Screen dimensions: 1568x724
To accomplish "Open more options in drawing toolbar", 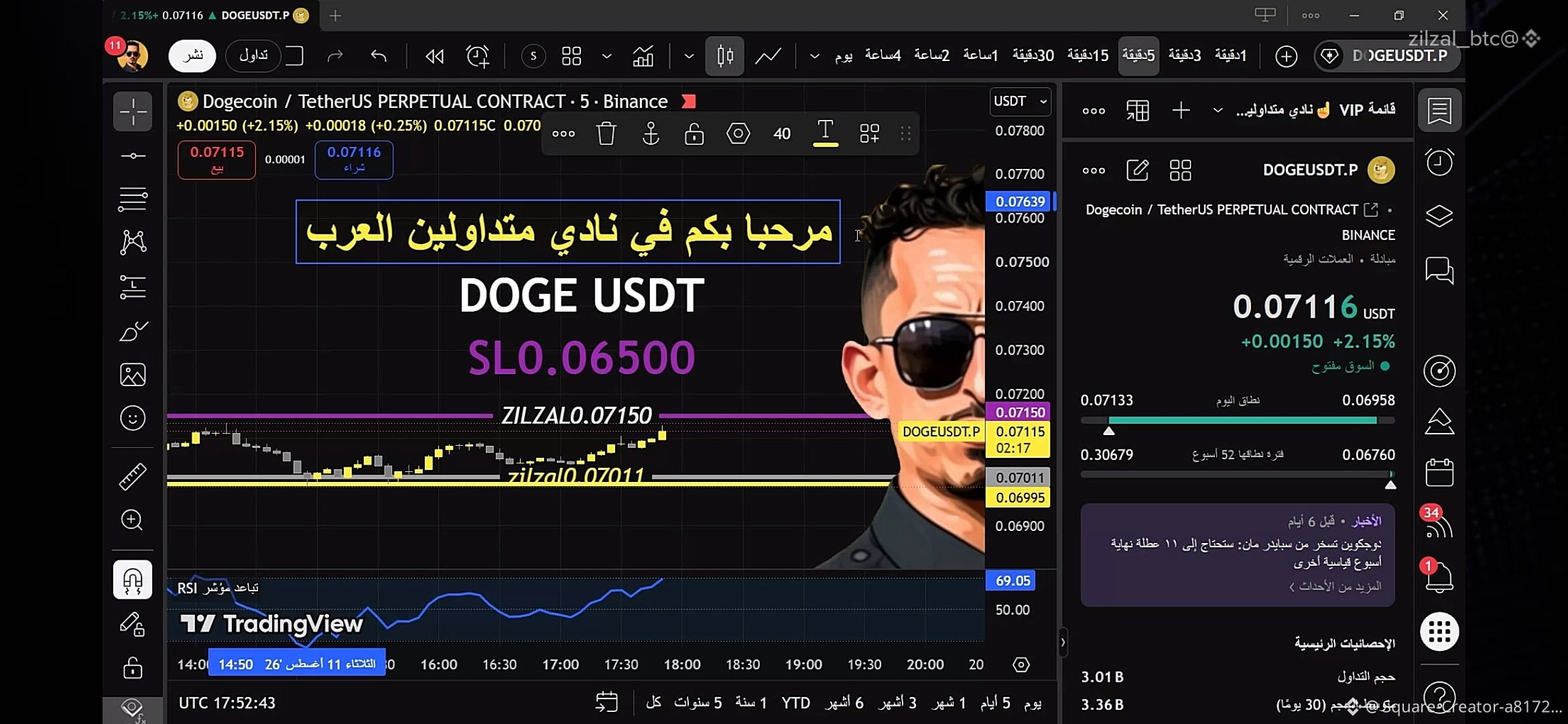I will (564, 133).
